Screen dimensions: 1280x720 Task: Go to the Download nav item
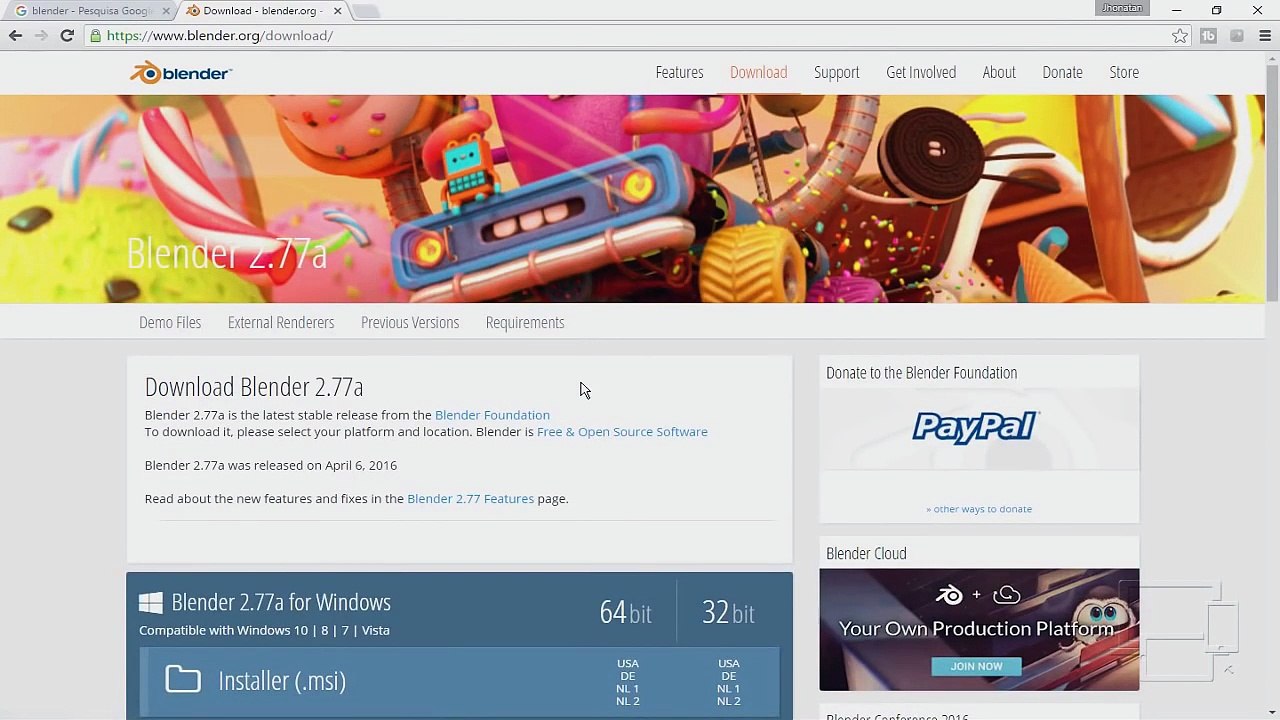click(758, 72)
